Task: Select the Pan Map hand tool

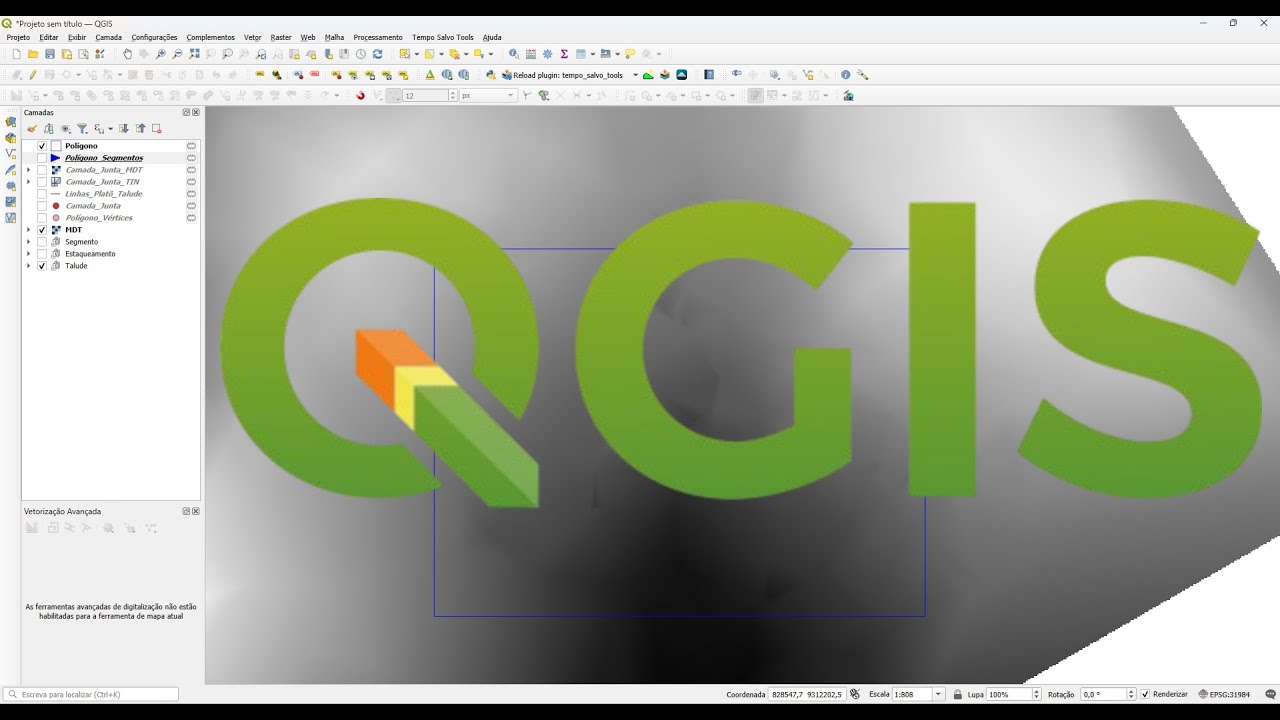Action: 127,54
